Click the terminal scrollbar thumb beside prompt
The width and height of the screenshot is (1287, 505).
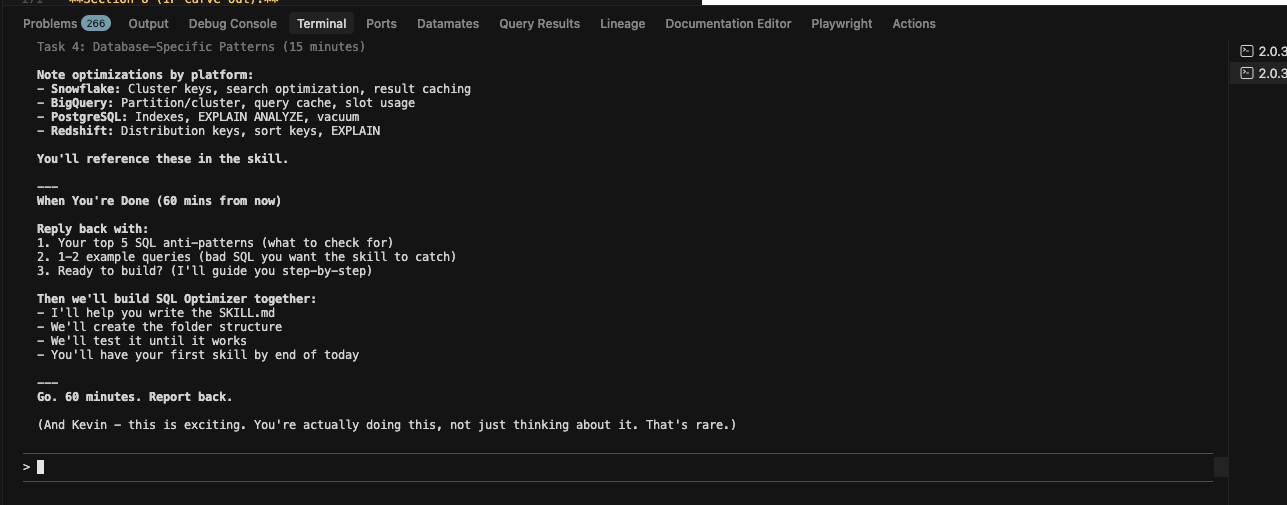1220,467
